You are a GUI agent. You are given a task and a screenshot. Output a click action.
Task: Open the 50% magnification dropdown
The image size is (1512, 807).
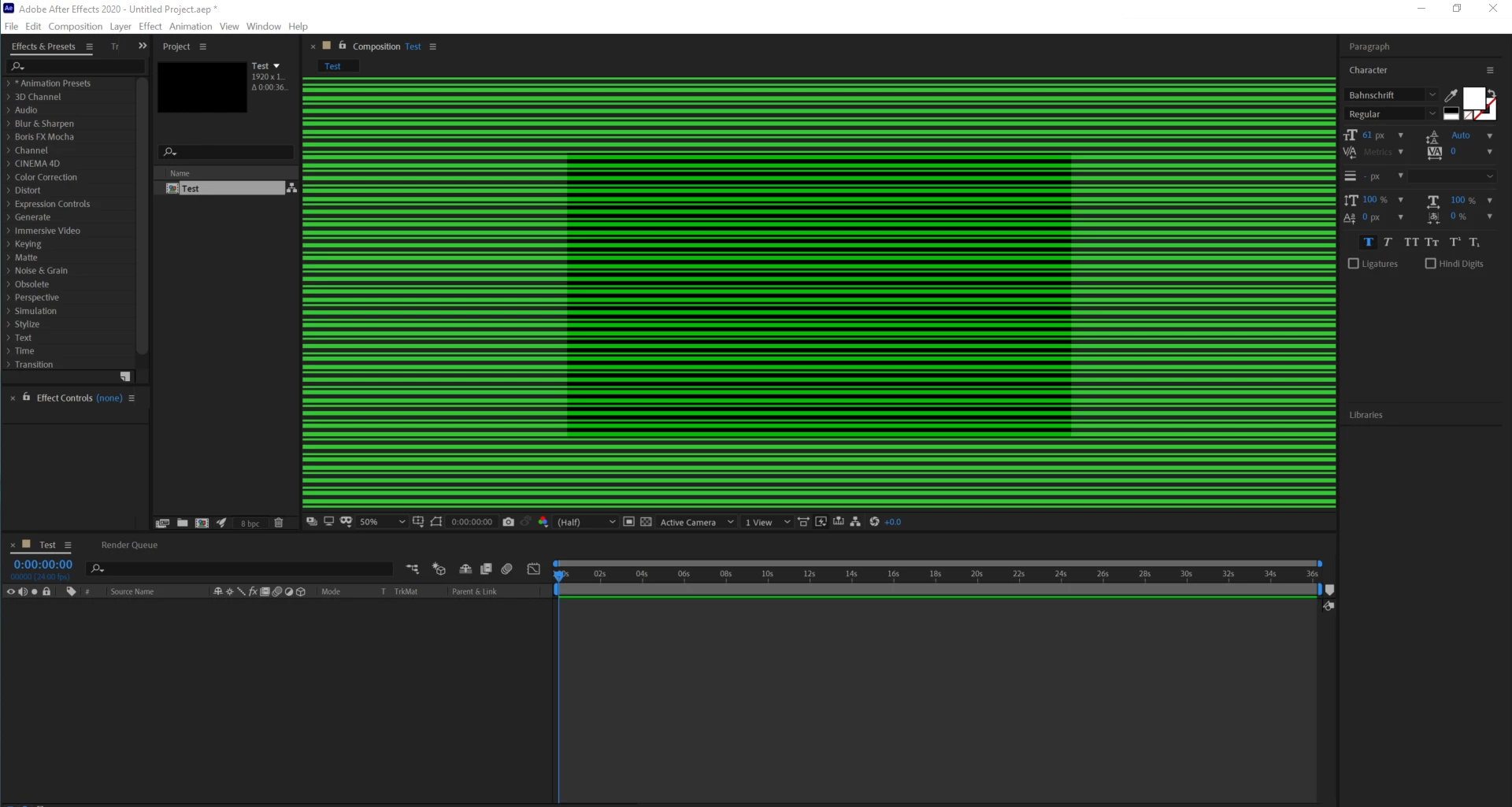(x=382, y=522)
